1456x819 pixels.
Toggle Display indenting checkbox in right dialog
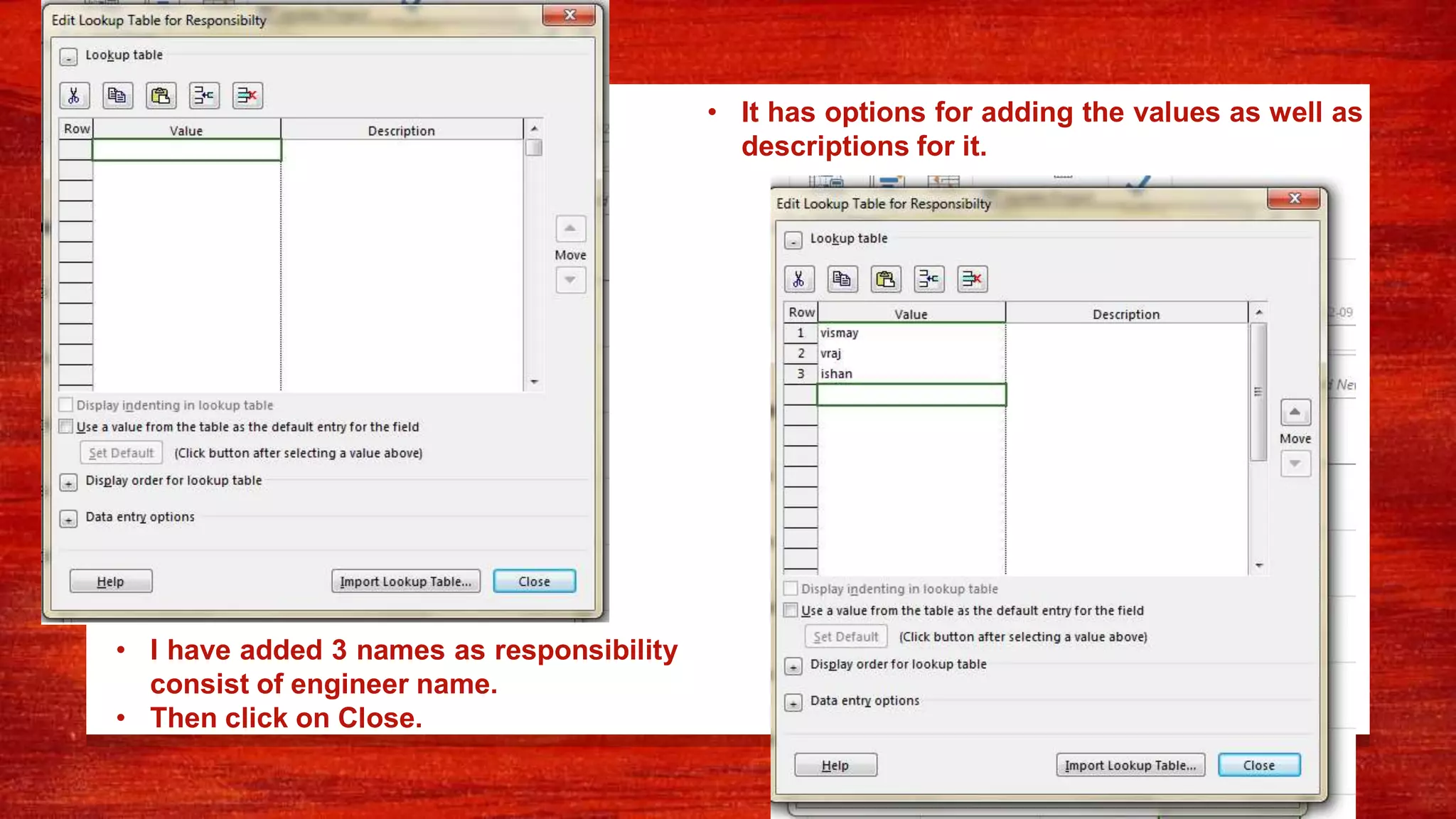(791, 589)
